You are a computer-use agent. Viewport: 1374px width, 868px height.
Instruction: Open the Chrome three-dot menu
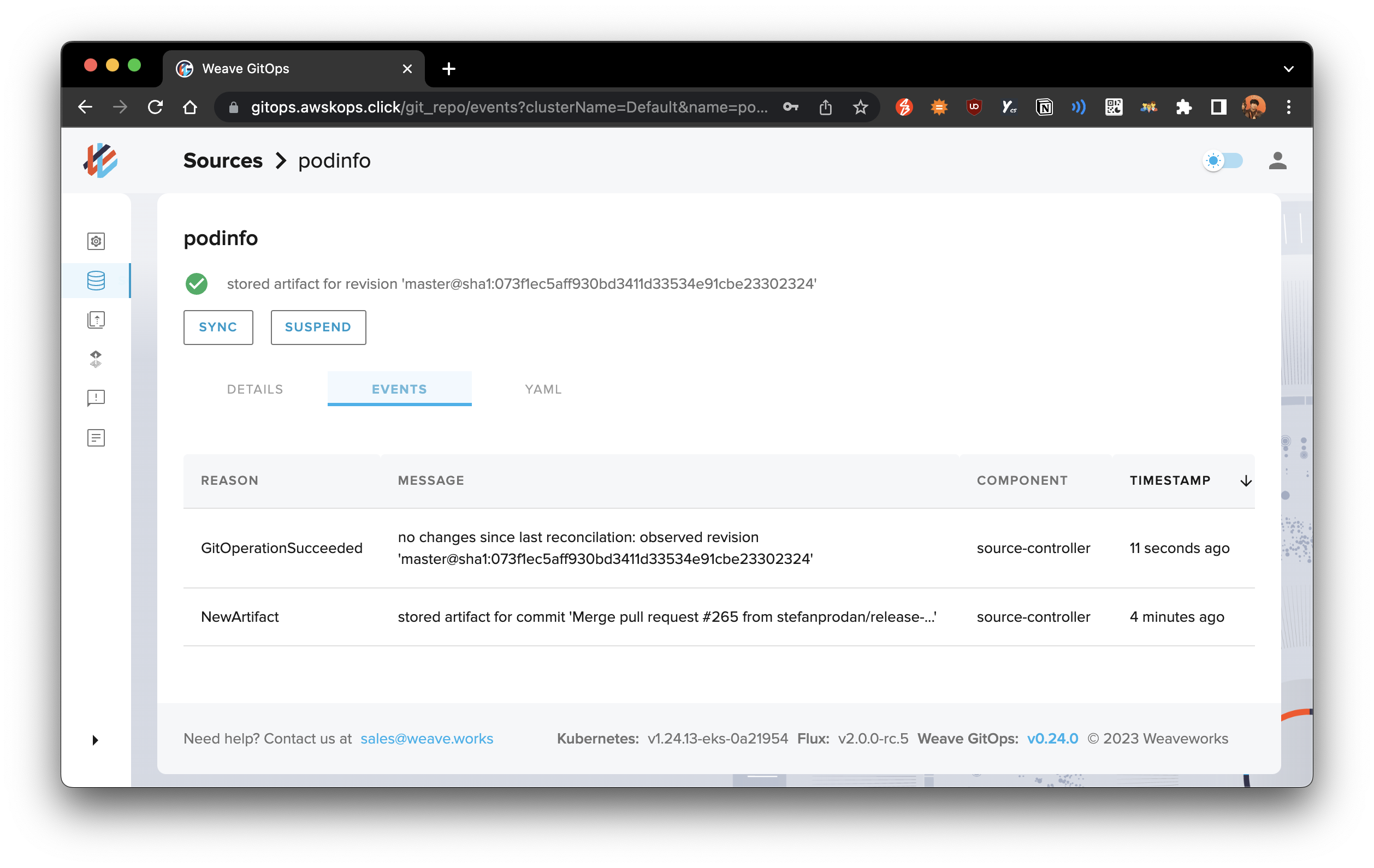tap(1288, 107)
